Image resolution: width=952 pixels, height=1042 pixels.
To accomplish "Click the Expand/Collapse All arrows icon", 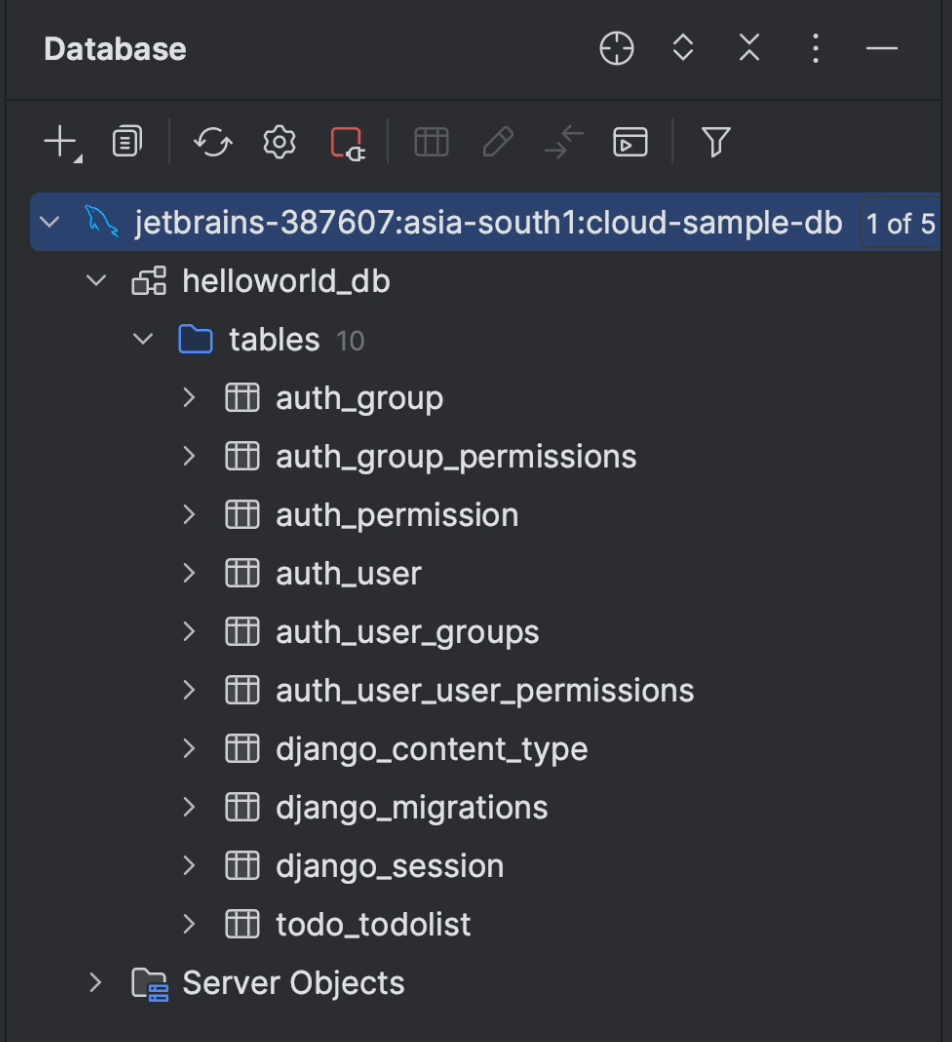I will (683, 48).
